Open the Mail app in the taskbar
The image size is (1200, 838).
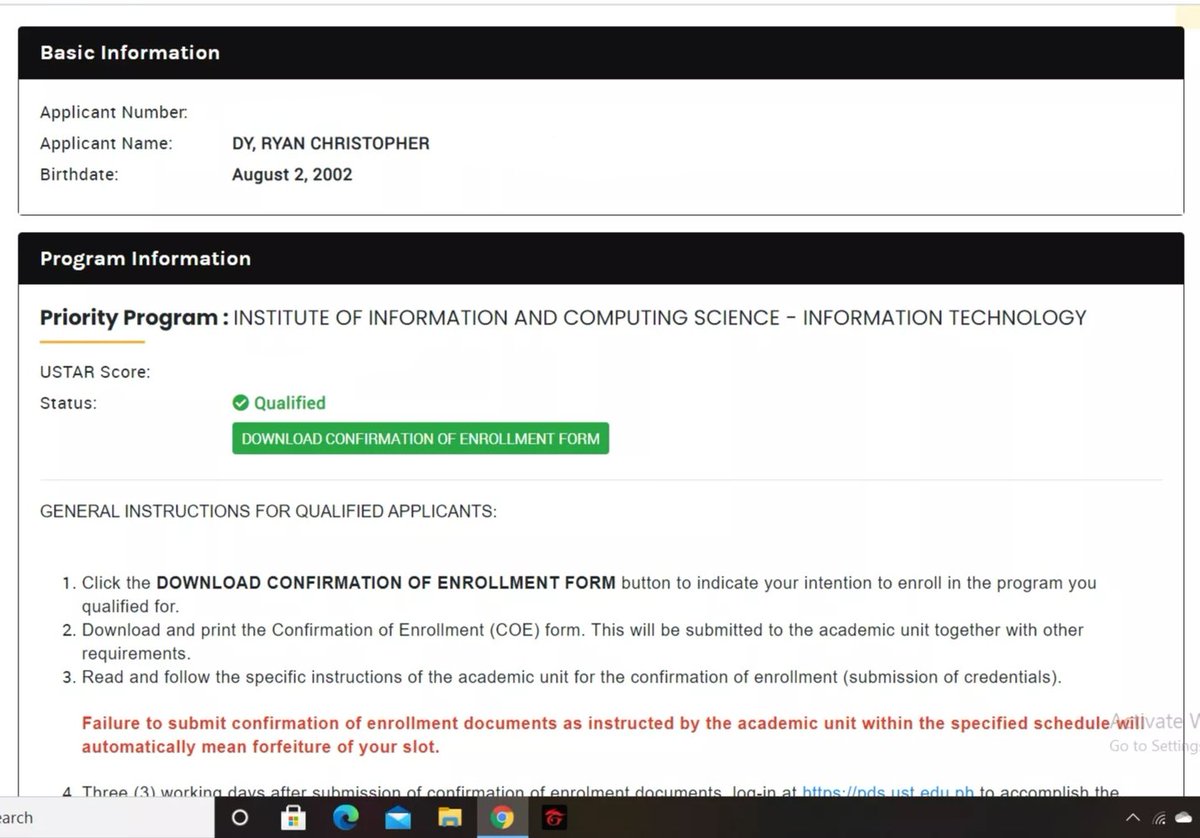pyautogui.click(x=398, y=818)
